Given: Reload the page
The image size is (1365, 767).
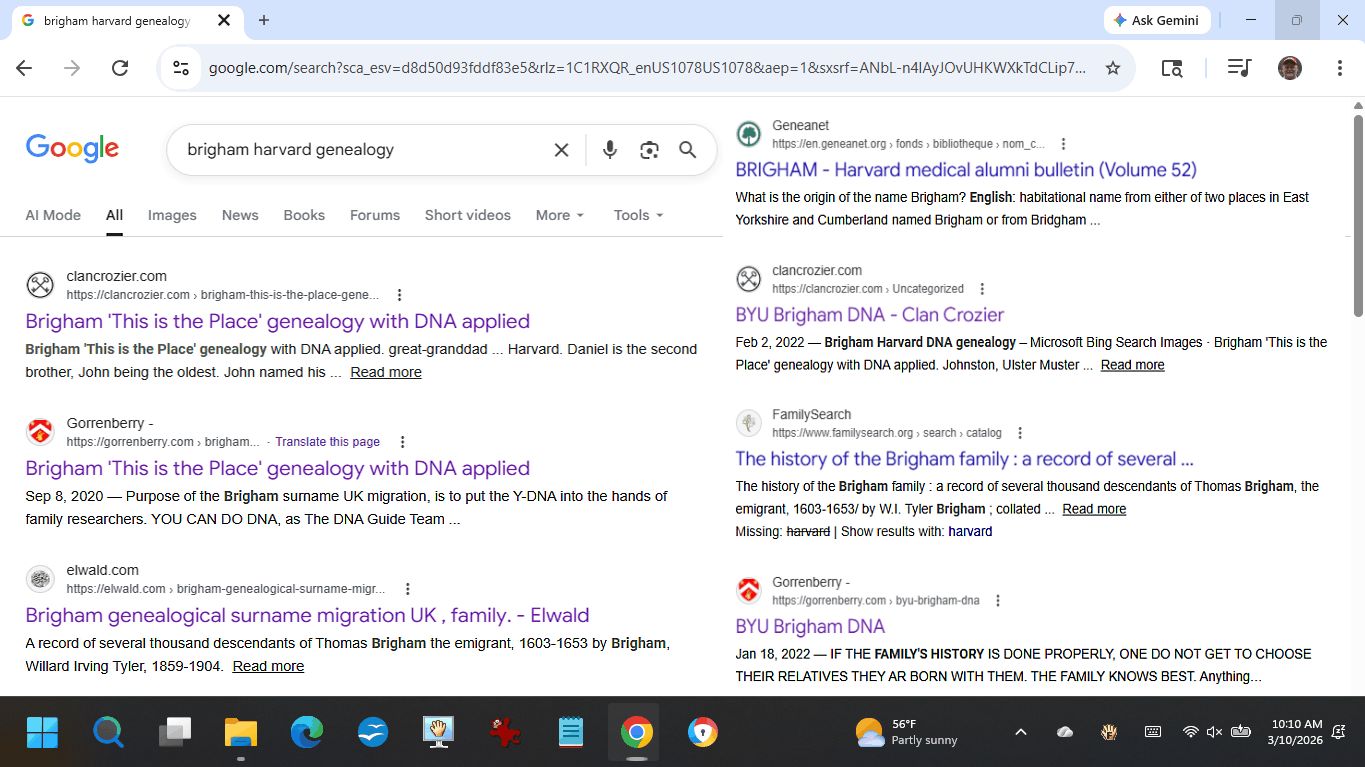Looking at the screenshot, I should click(x=120, y=68).
